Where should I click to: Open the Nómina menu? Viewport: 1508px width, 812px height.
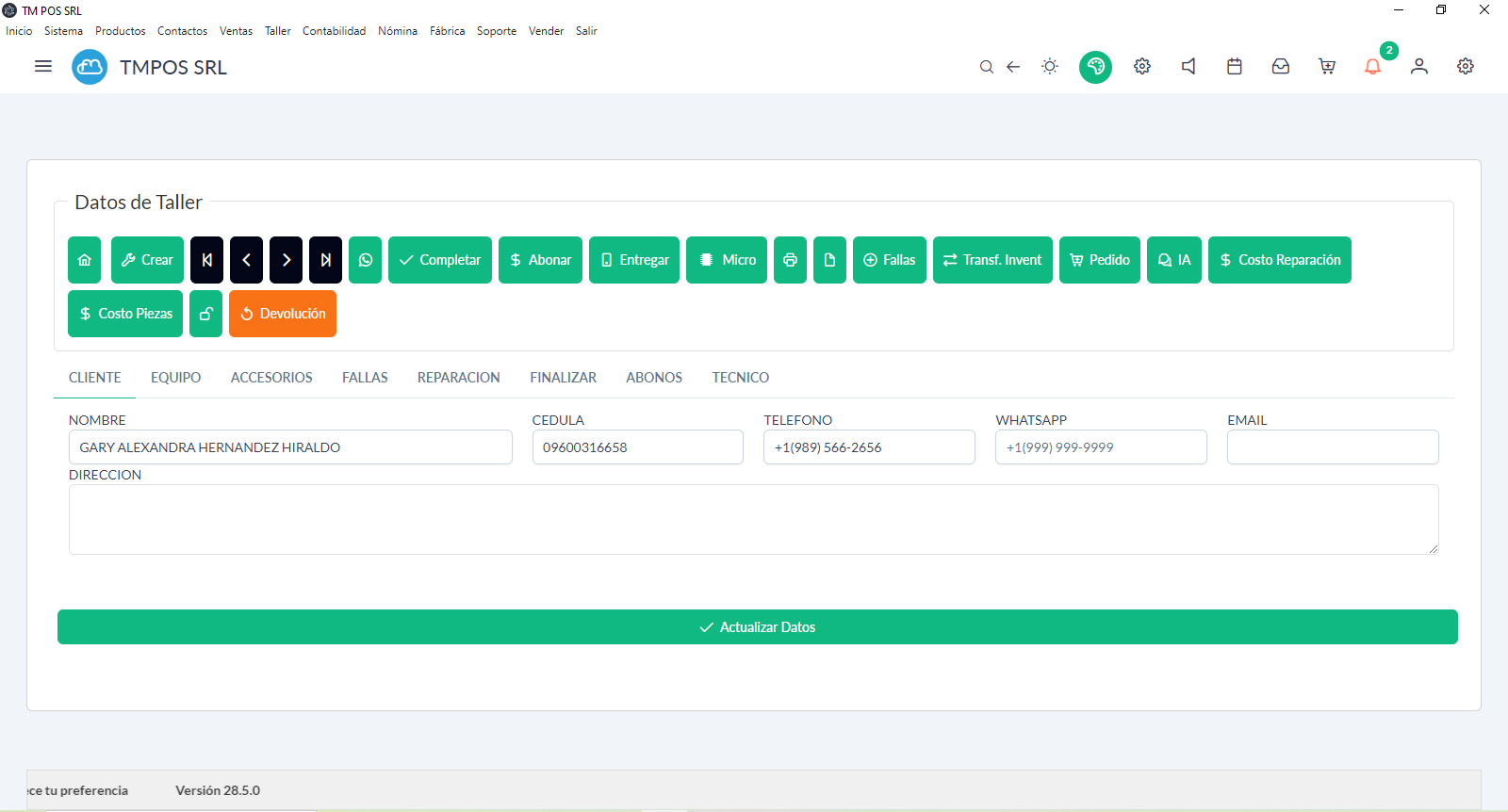pyautogui.click(x=398, y=31)
